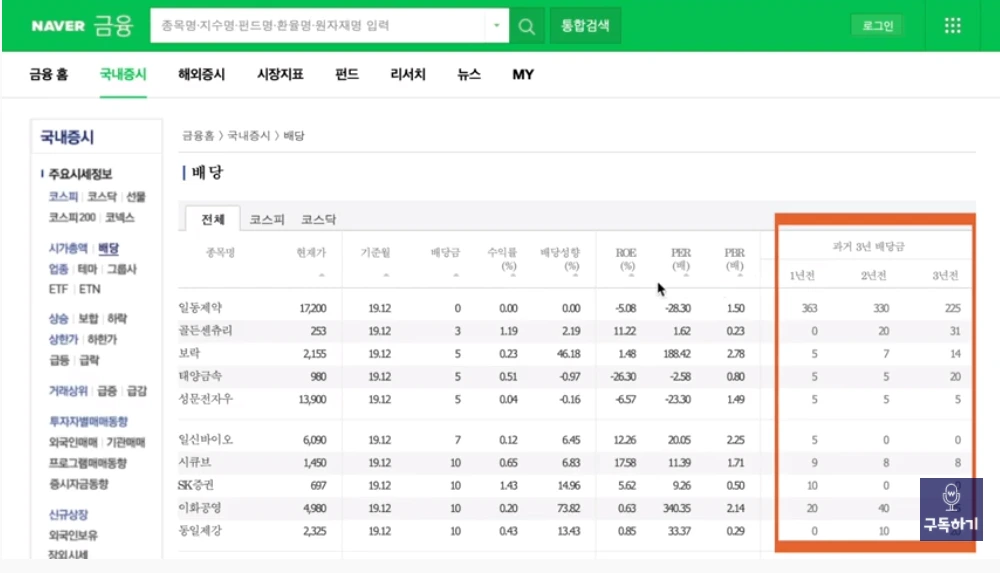Open the 리서치 menu
The image size is (1000, 573).
pyautogui.click(x=408, y=75)
